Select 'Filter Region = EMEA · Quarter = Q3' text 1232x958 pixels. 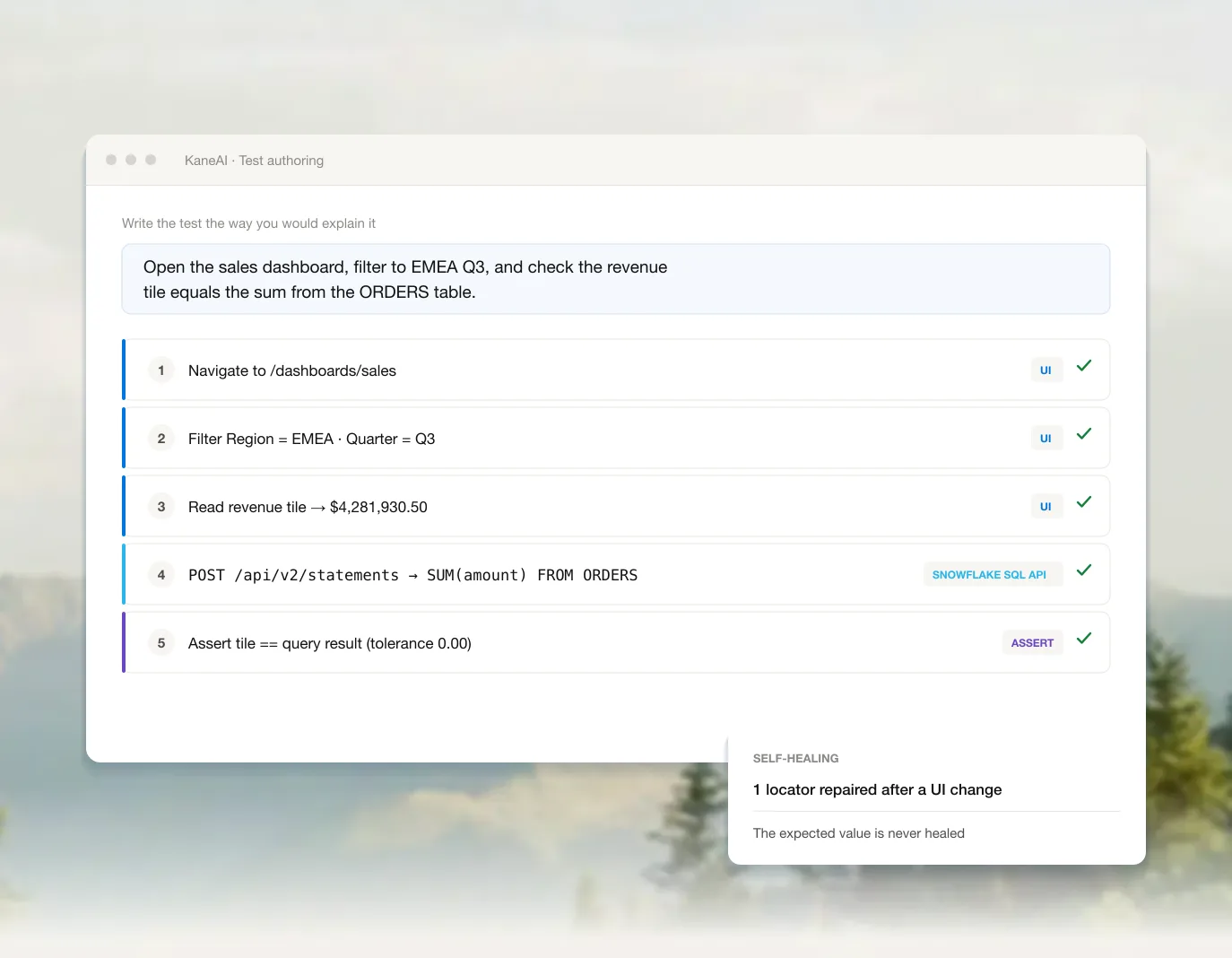311,439
